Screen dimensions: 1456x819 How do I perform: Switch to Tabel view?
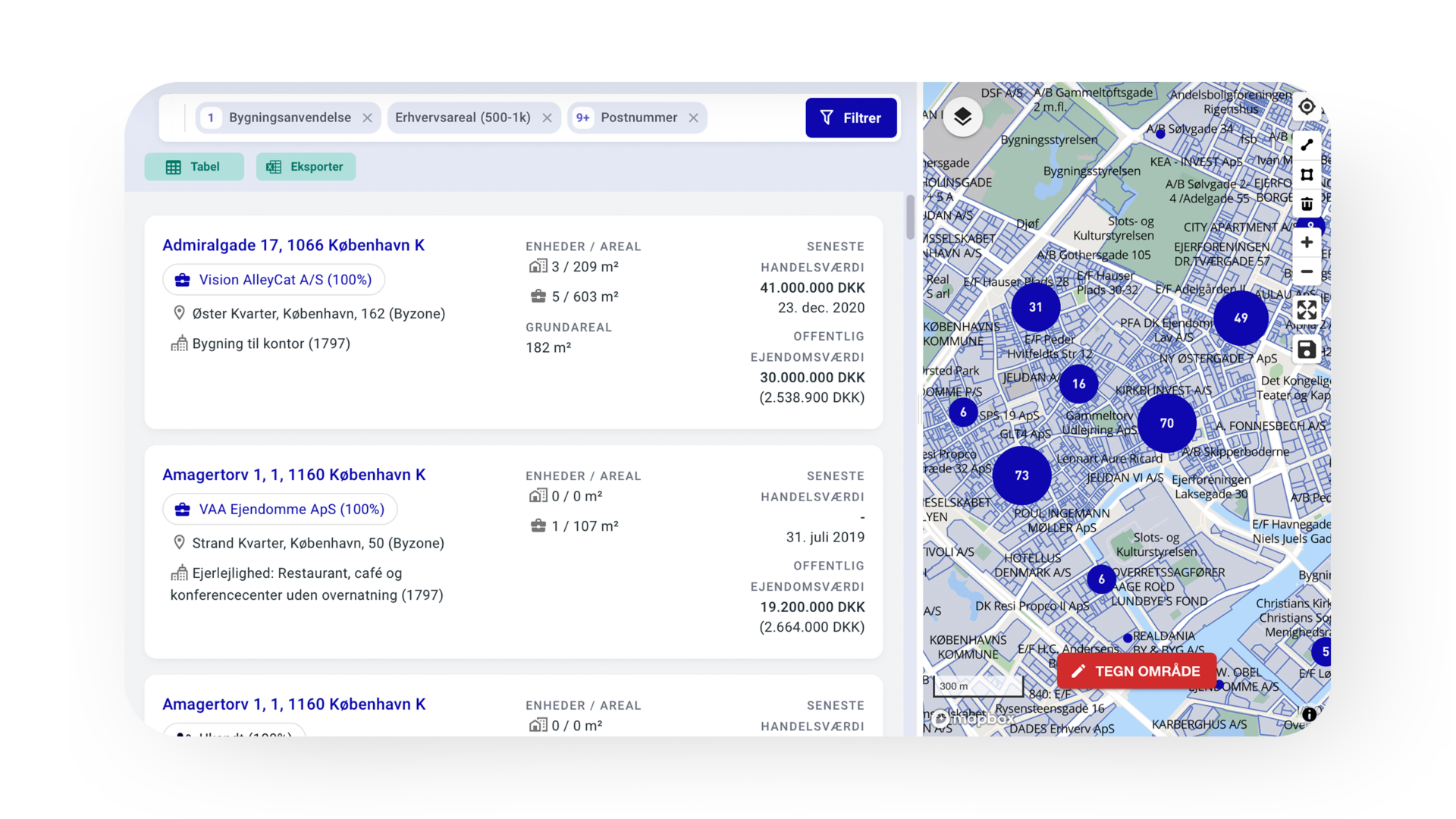(194, 167)
